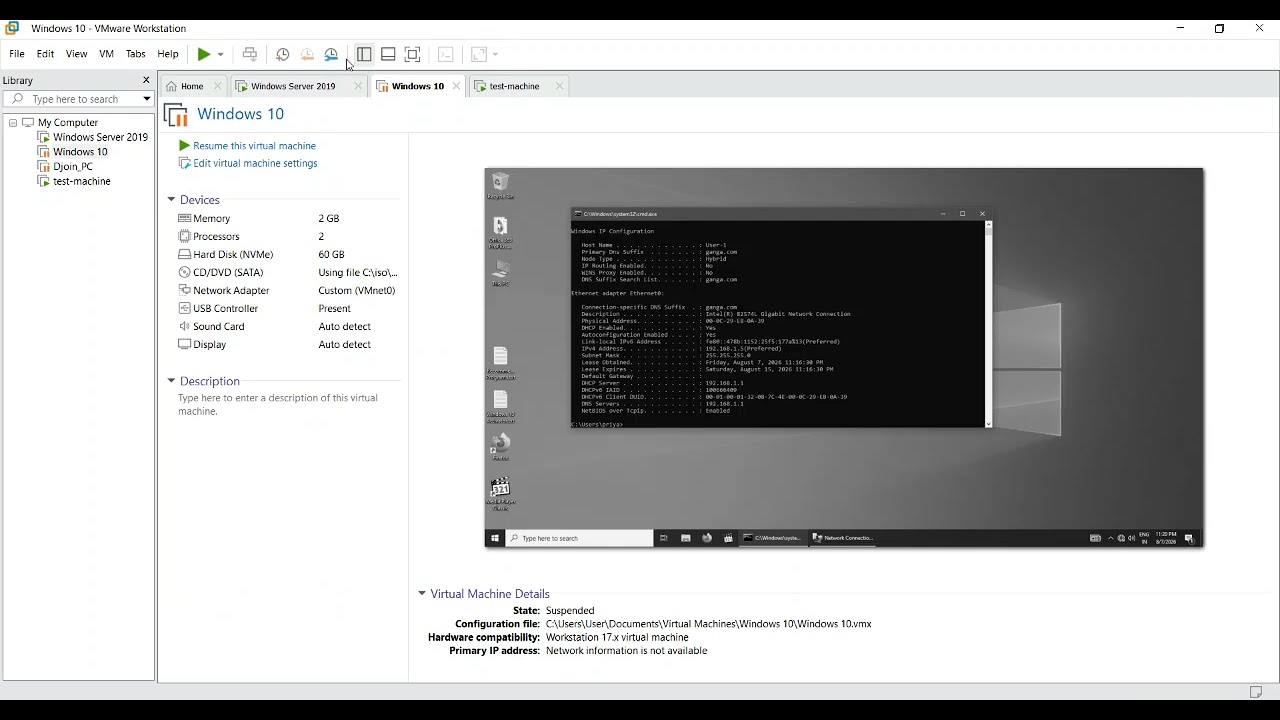Click the Send Ctrl+Alt+Del toolbar icon
Viewport: 1280px width, 720px height.
(250, 54)
